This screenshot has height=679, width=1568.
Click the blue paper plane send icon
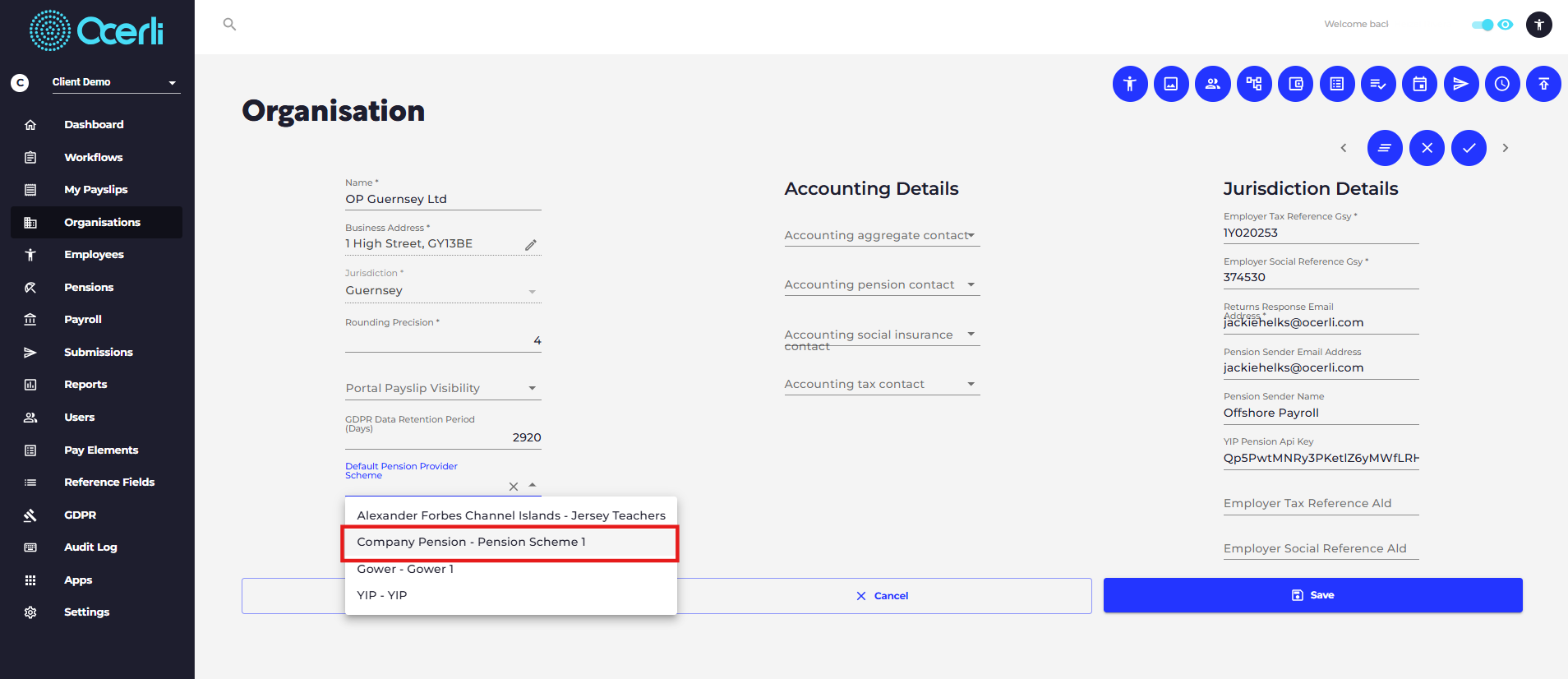(1461, 84)
